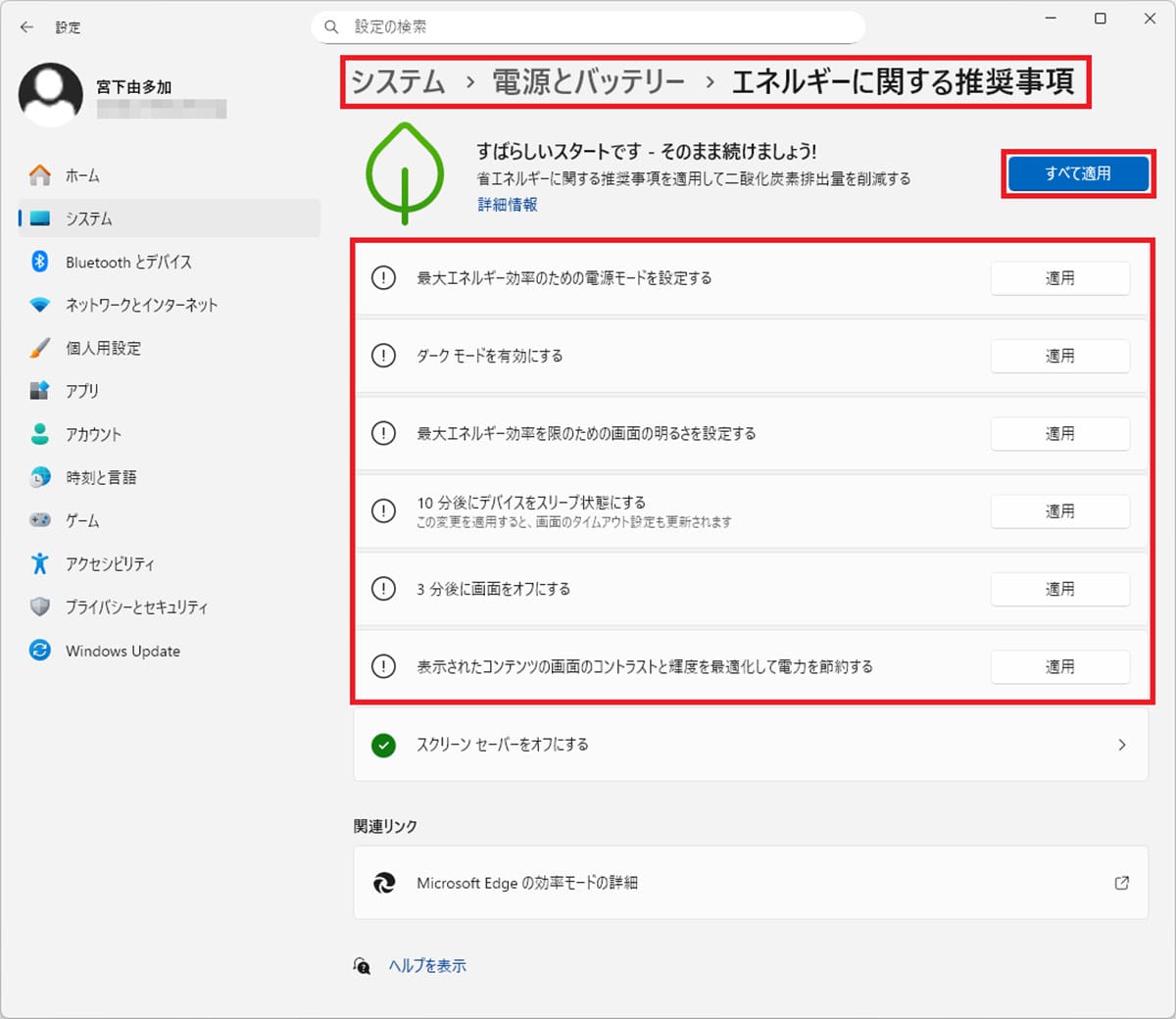Click the 宮下由多加 user avatar
This screenshot has width=1176, height=1019.
[x=51, y=94]
